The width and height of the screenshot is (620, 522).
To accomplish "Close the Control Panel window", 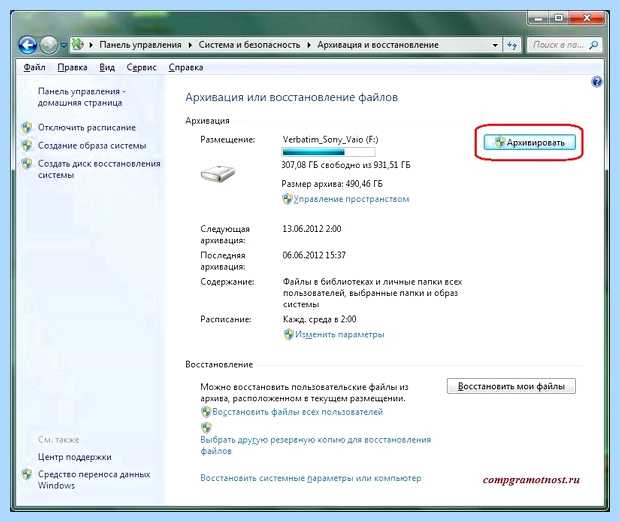I will 587,18.
